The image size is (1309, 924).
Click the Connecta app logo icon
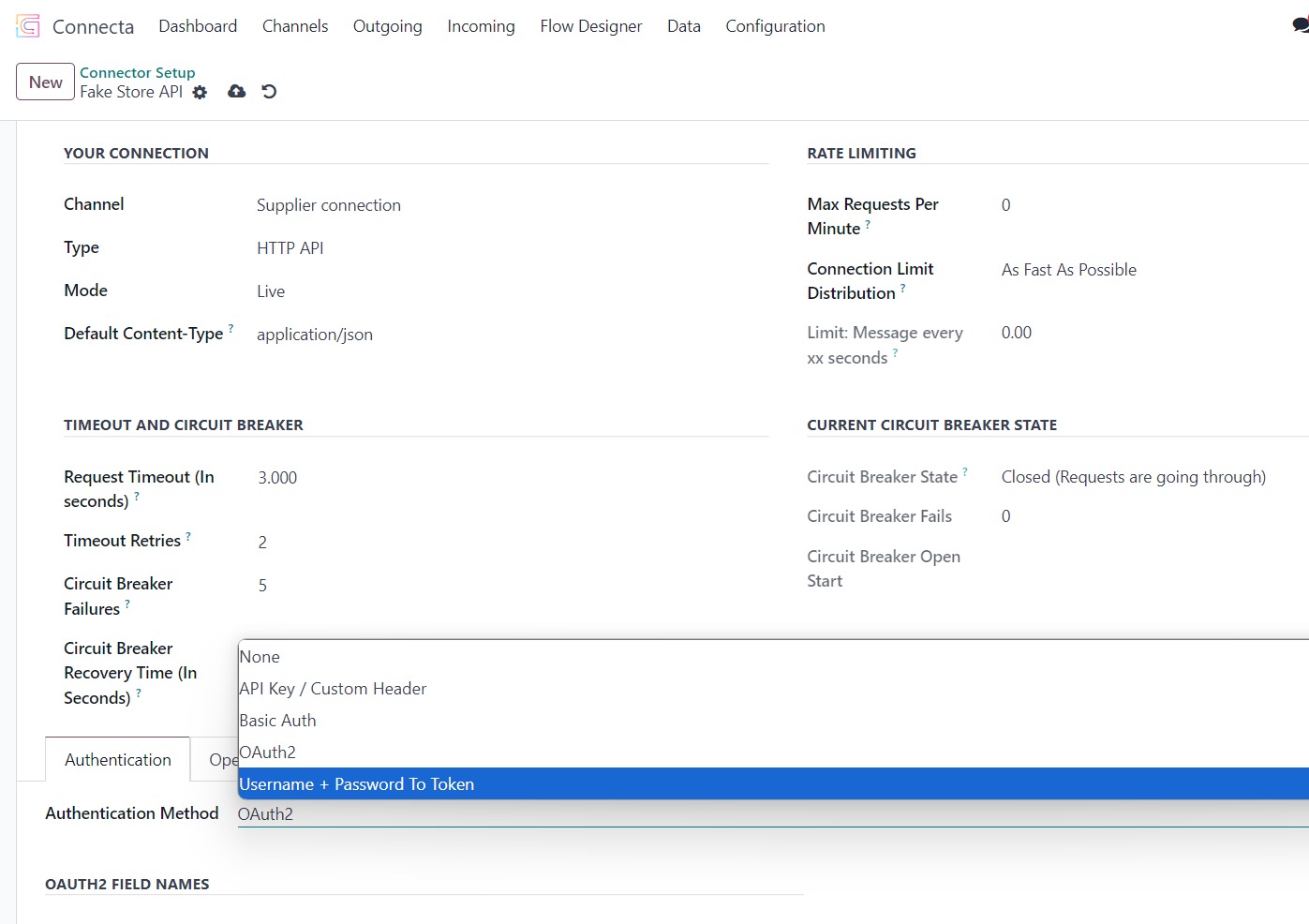pos(28,26)
